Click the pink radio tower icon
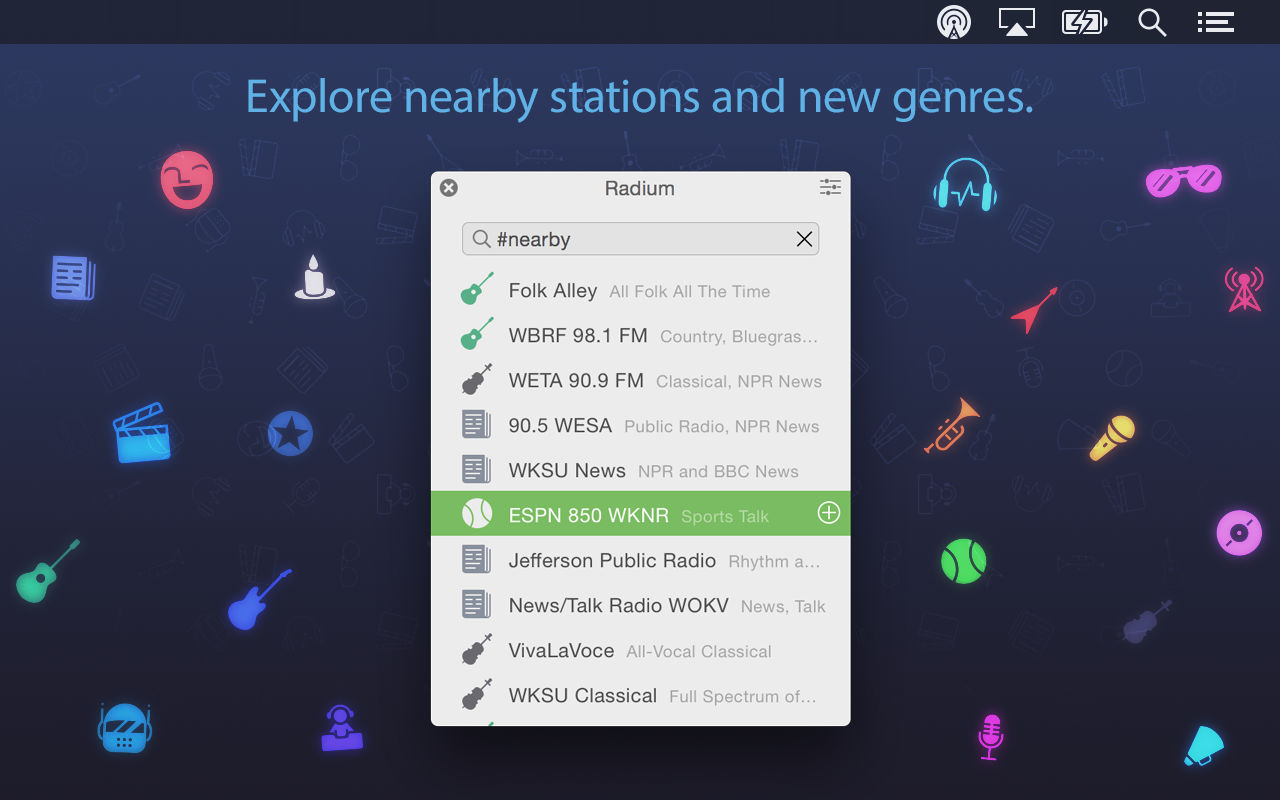The width and height of the screenshot is (1280, 800). click(x=1244, y=288)
